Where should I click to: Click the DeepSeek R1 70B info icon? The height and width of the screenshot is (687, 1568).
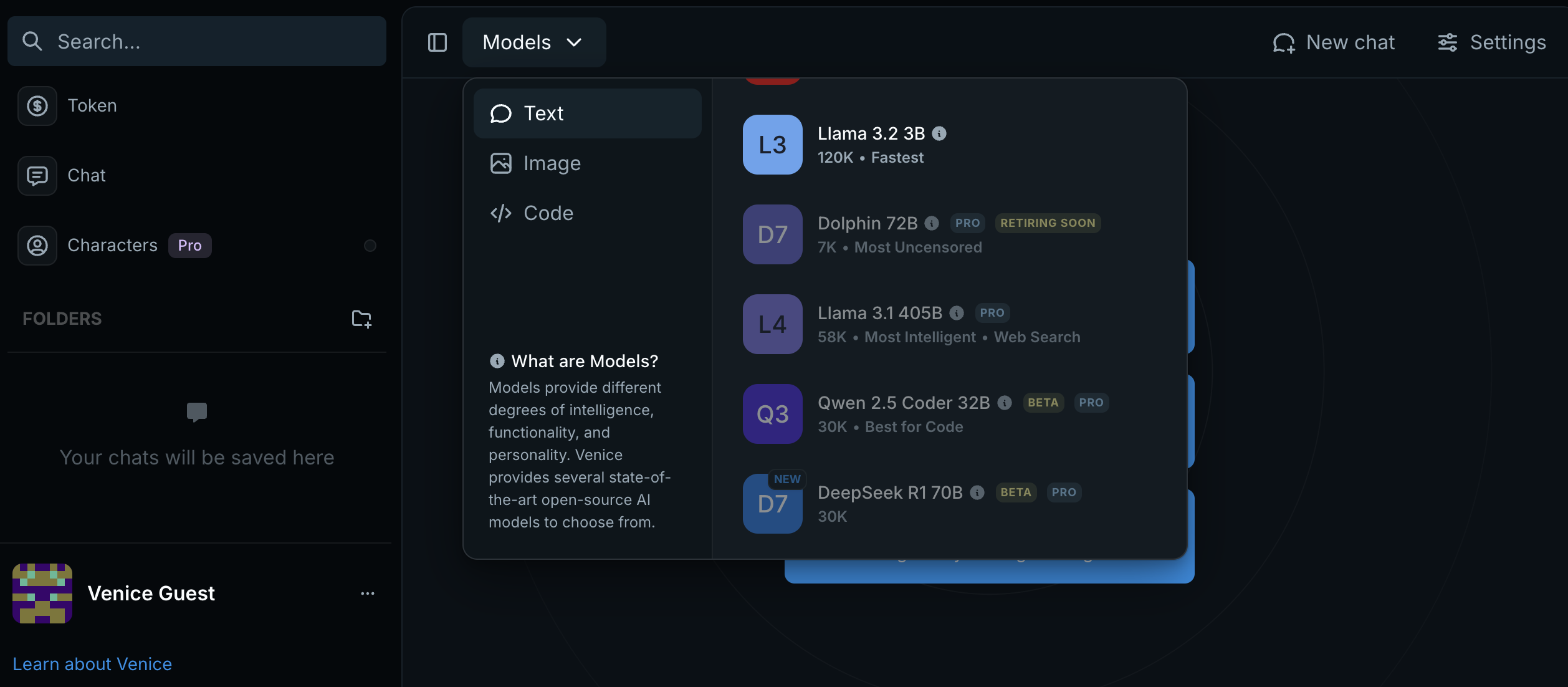click(977, 492)
